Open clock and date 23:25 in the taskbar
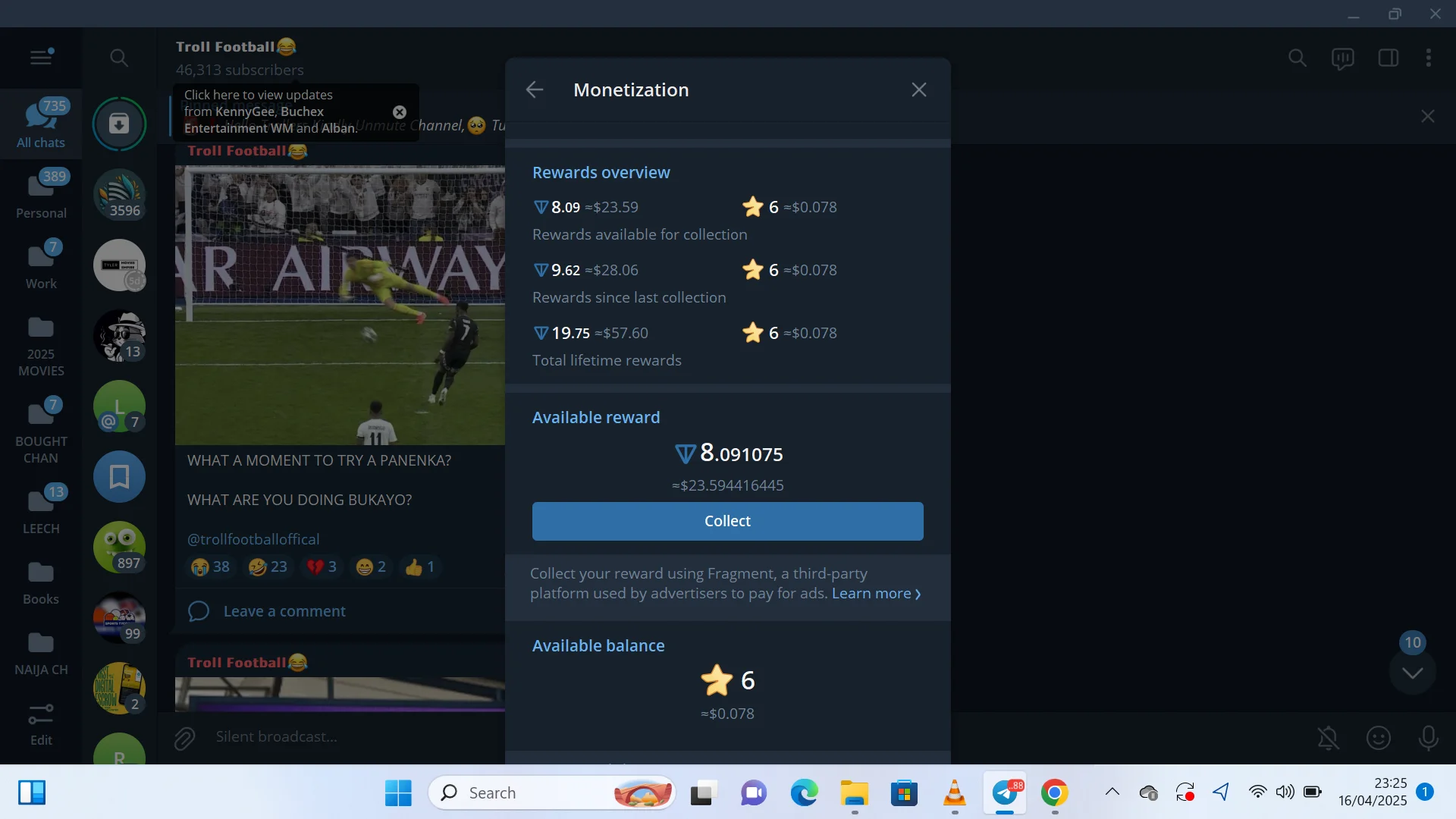The width and height of the screenshot is (1456, 819). (1373, 792)
